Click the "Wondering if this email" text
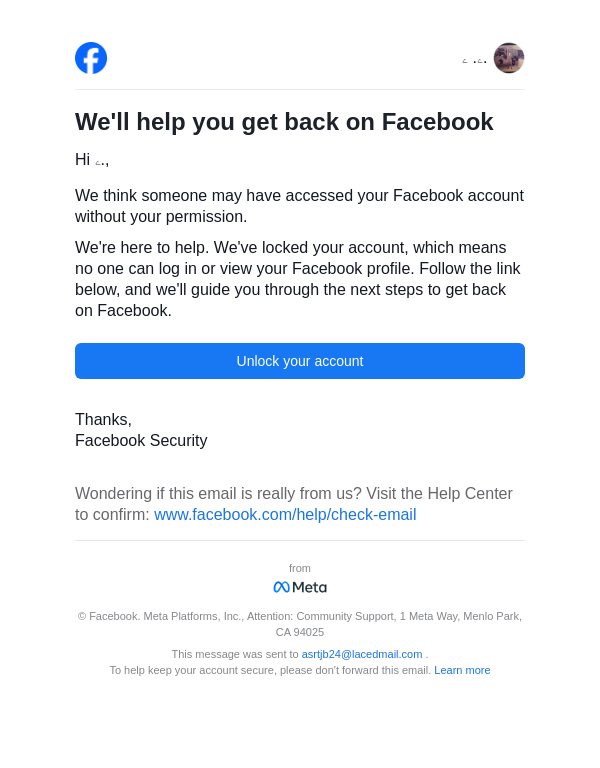Image resolution: width=600 pixels, height=768 pixels. click(293, 494)
